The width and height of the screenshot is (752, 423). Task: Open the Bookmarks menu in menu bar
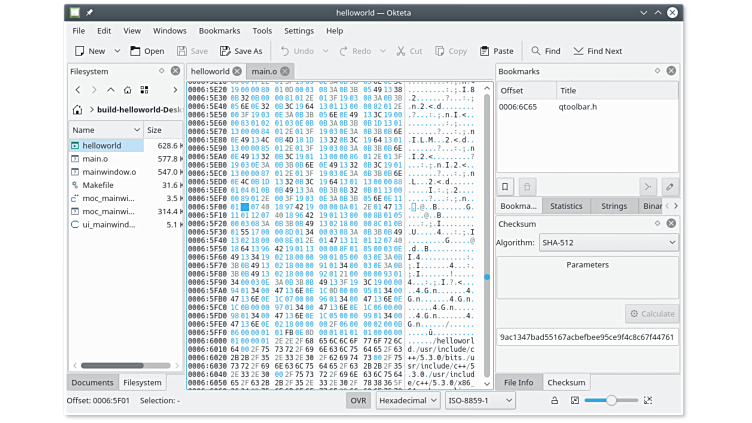point(219,31)
